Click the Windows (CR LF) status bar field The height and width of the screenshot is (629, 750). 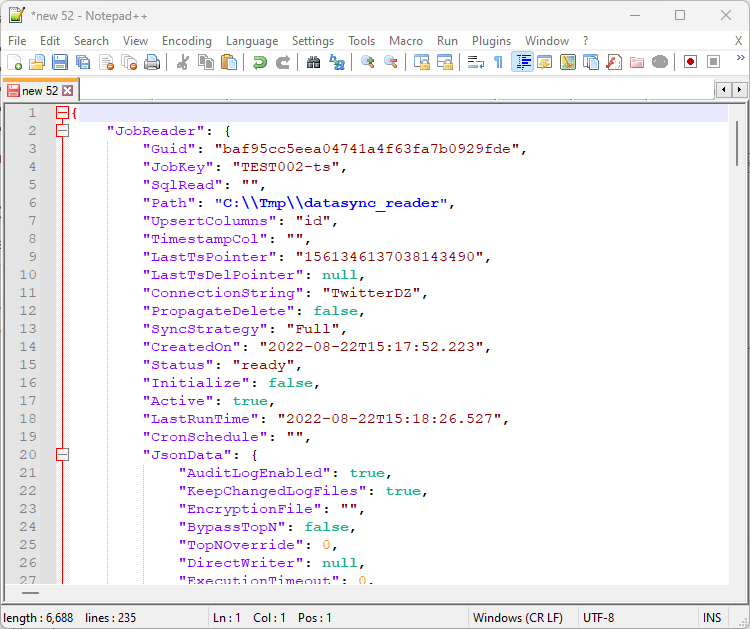[x=518, y=618]
